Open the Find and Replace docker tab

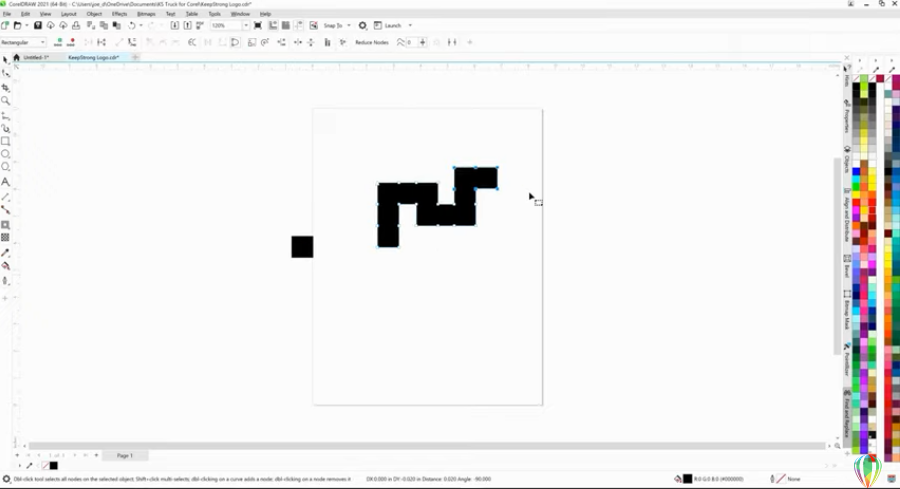point(847,414)
